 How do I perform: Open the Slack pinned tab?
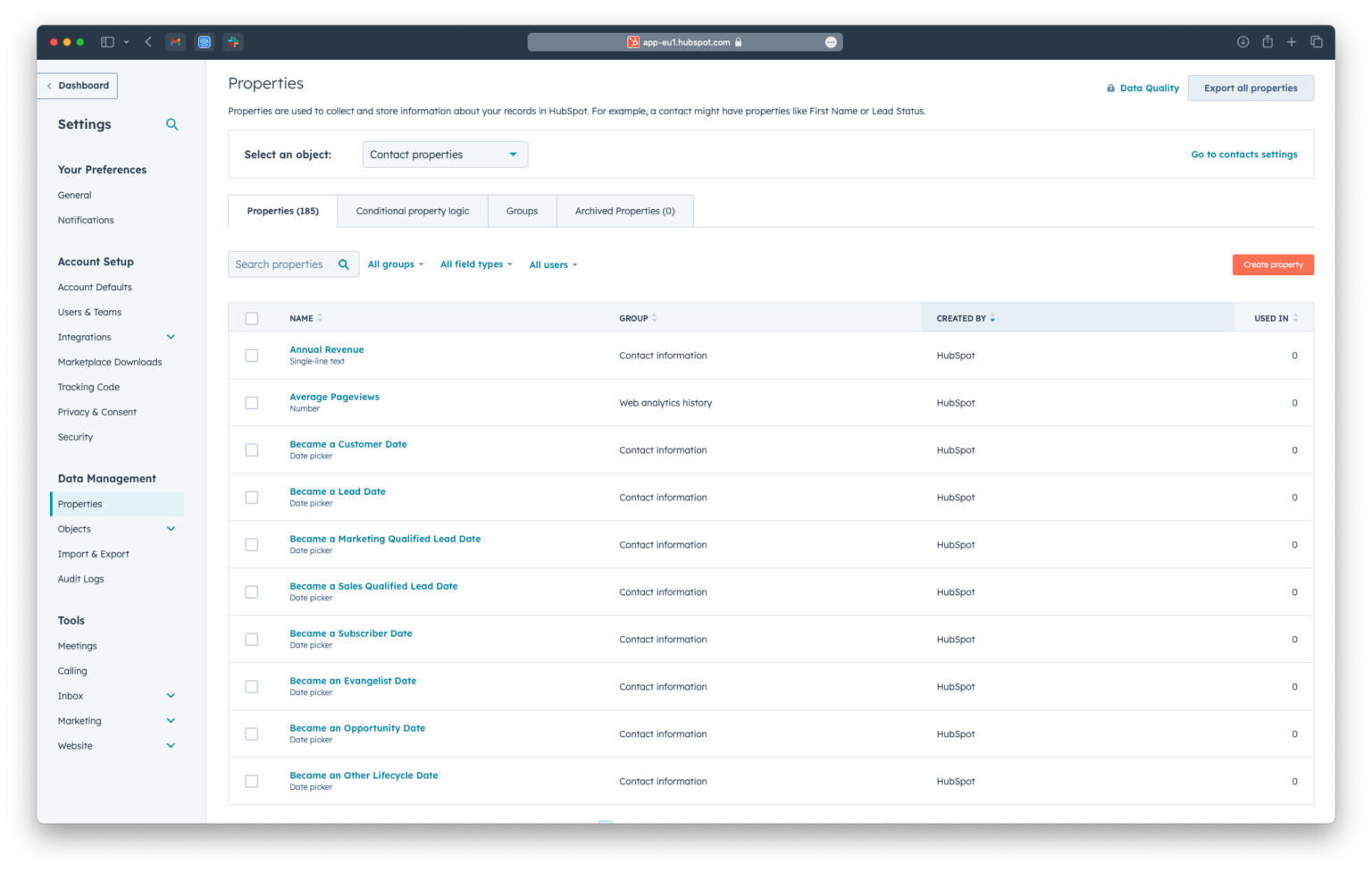pyautogui.click(x=231, y=41)
